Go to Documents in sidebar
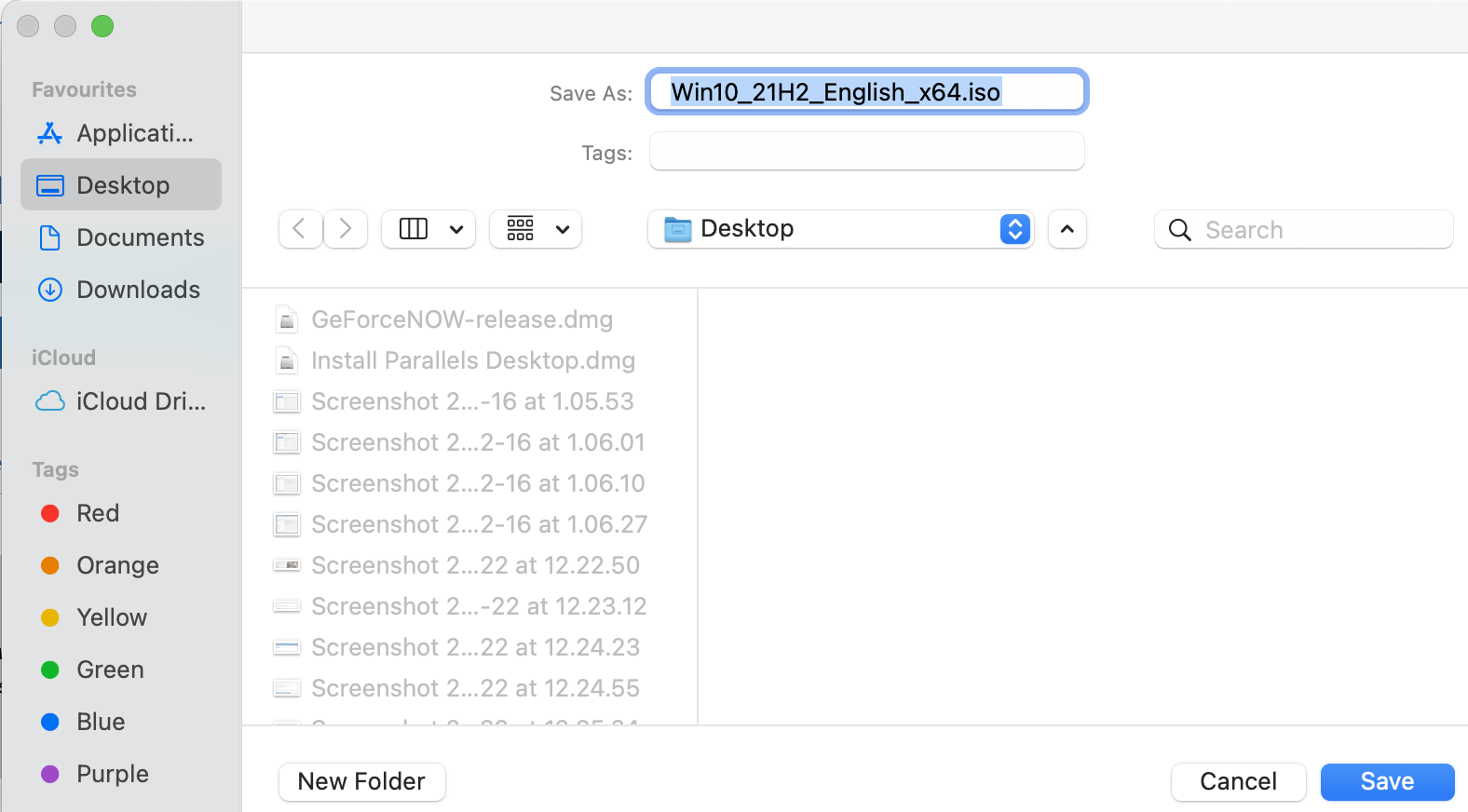Viewport: 1468px width, 812px height. click(121, 237)
